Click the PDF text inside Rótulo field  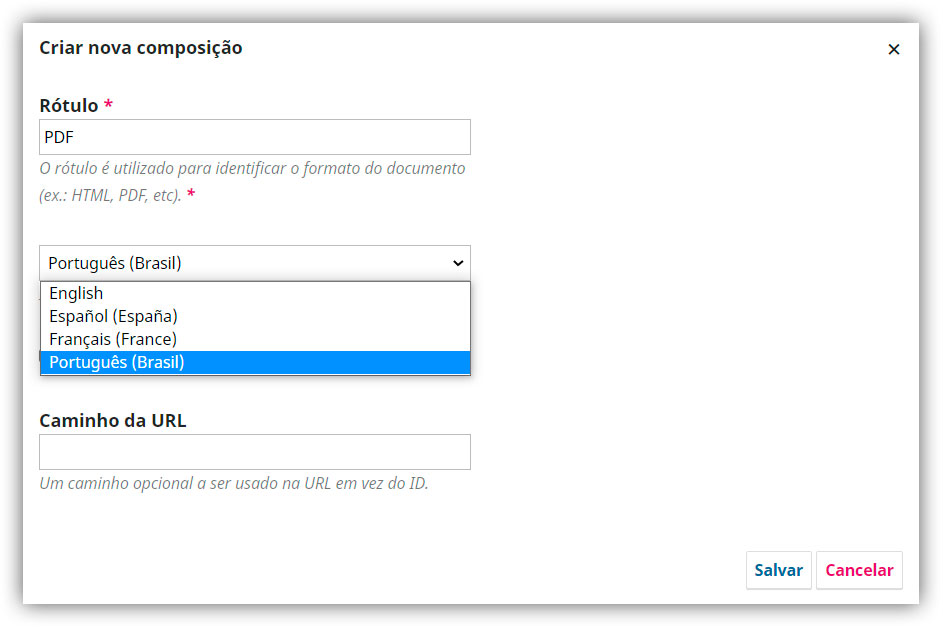pyautogui.click(x=59, y=137)
